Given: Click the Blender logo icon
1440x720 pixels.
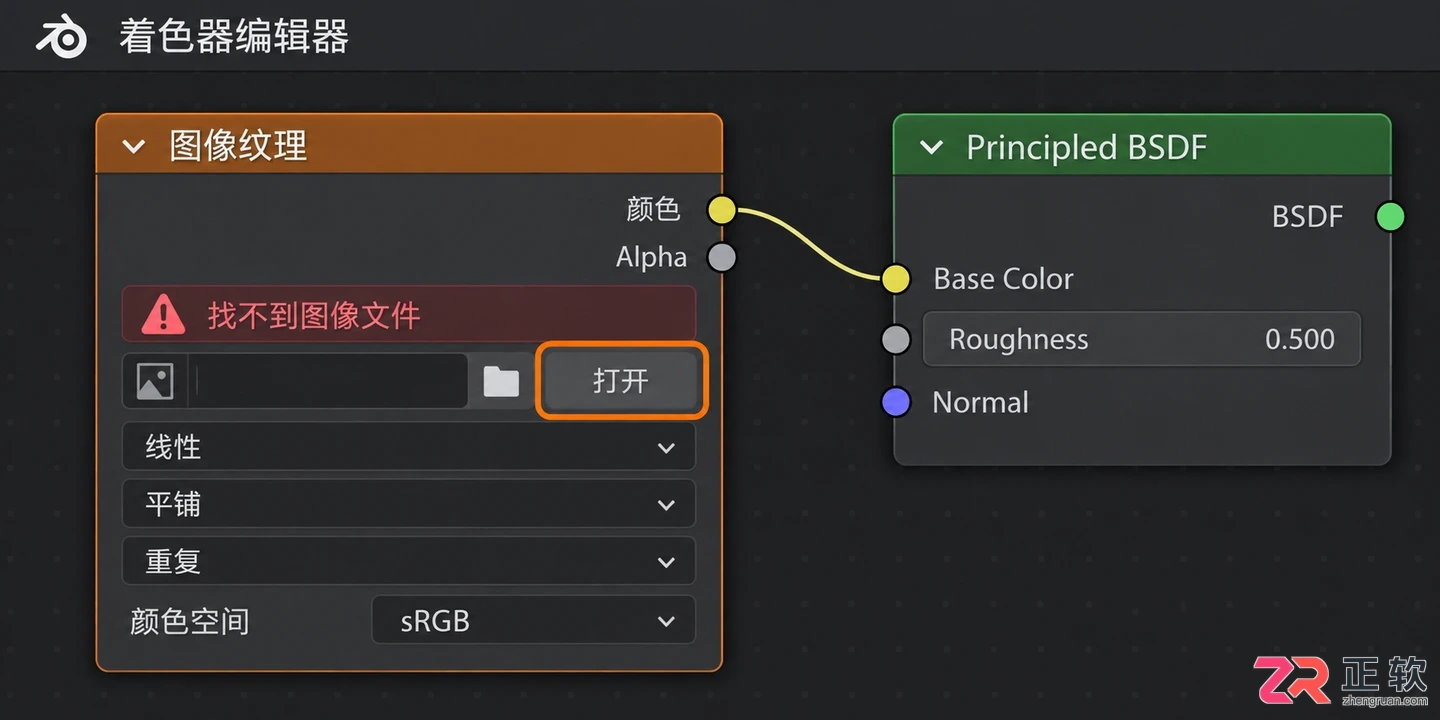Looking at the screenshot, I should (x=61, y=38).
